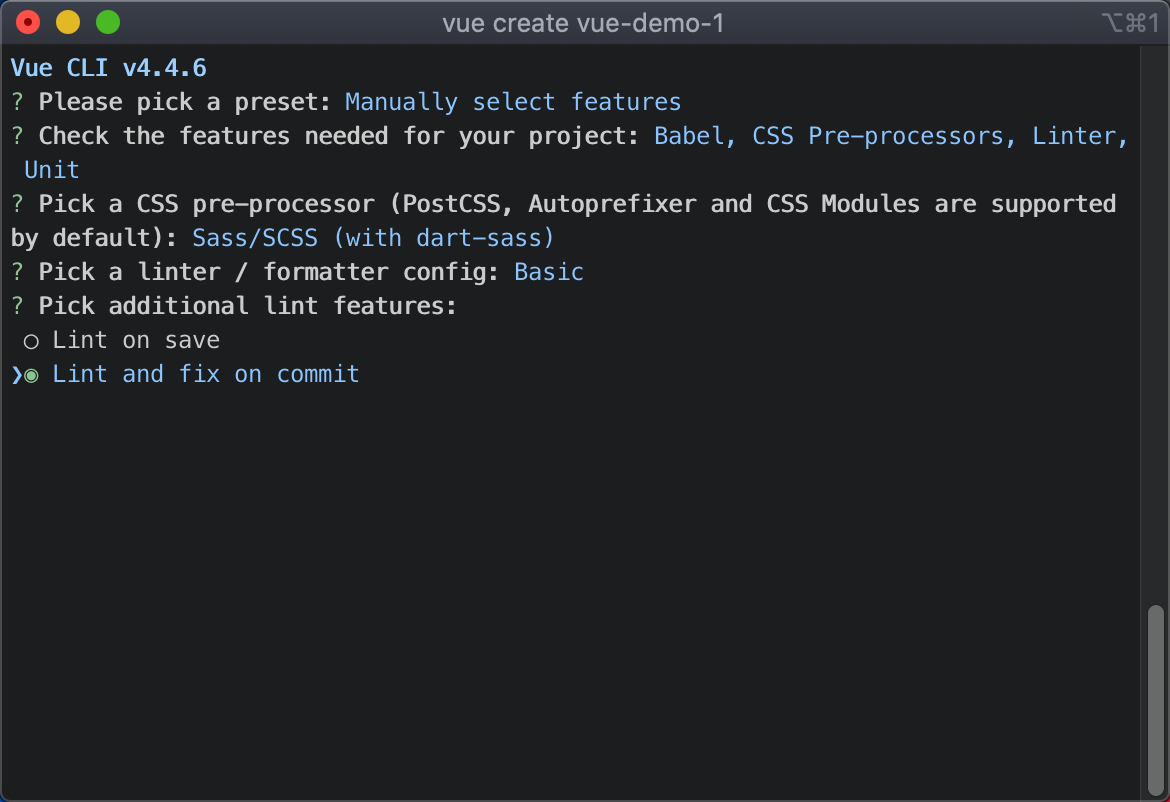The image size is (1170, 802).
Task: Click the 'Pick a linter / formatter config:' prompt
Action: (x=269, y=272)
